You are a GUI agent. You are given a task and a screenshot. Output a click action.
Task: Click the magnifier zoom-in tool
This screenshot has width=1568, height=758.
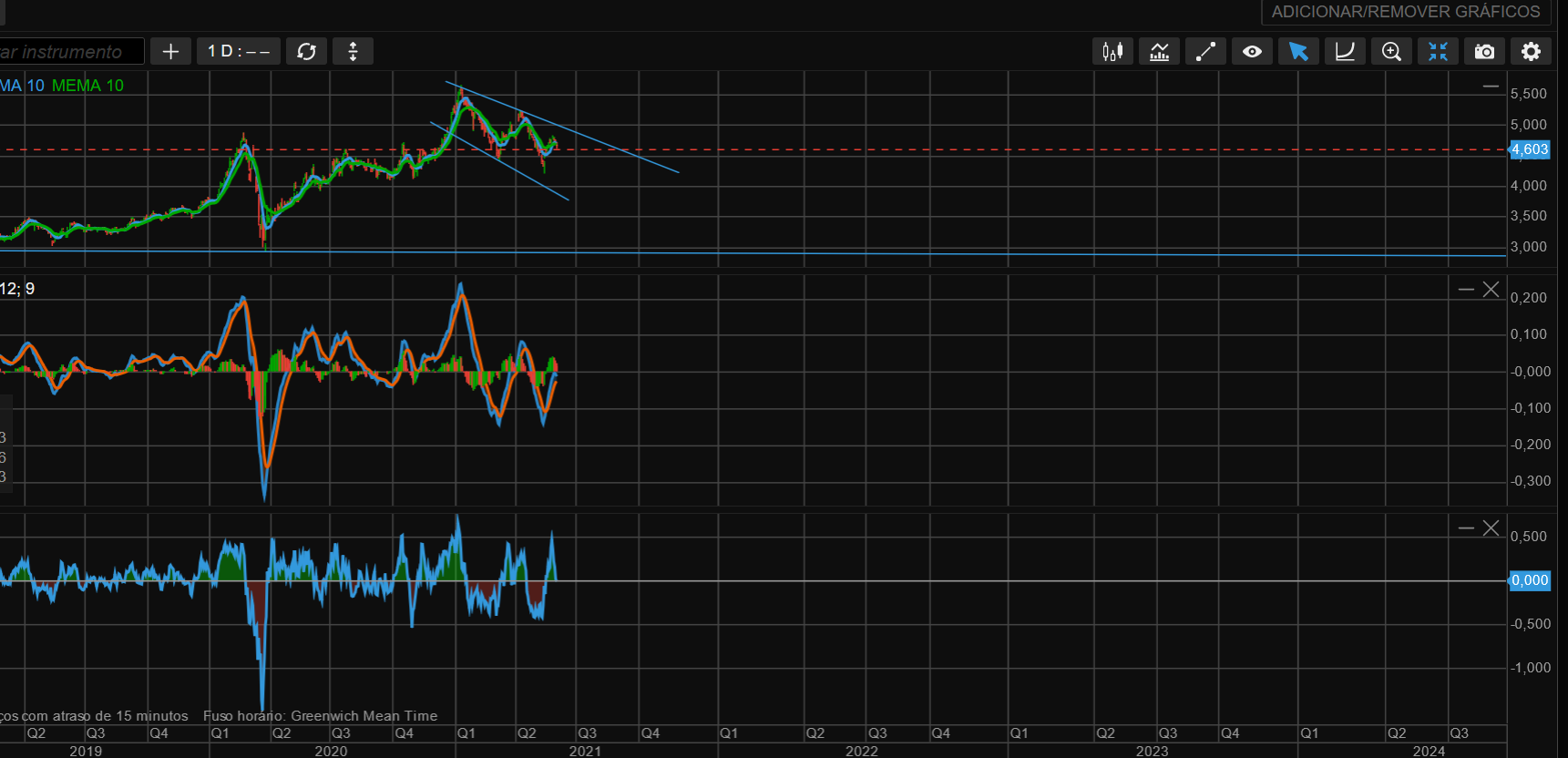pos(1391,52)
